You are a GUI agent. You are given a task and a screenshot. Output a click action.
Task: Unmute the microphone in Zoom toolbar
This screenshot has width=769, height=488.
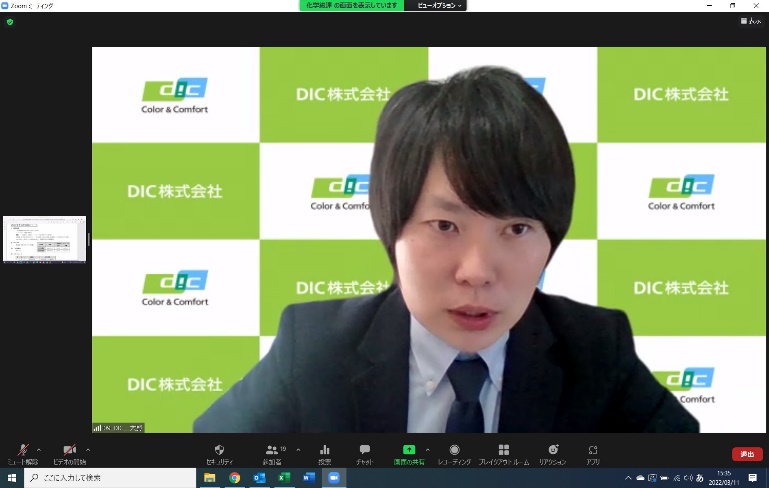coord(23,454)
